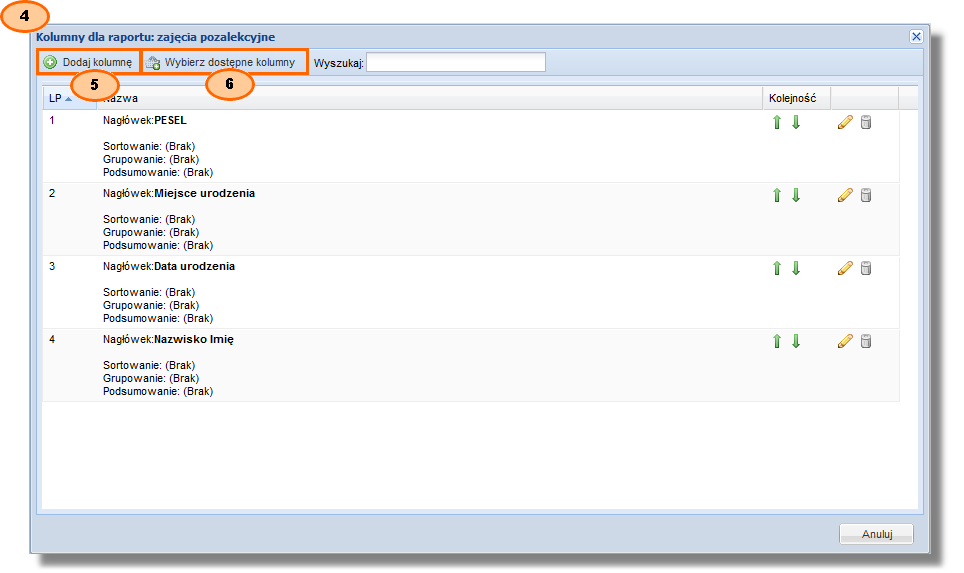Move Data urodzenia column down
This screenshot has width=964, height=573.
point(796,268)
